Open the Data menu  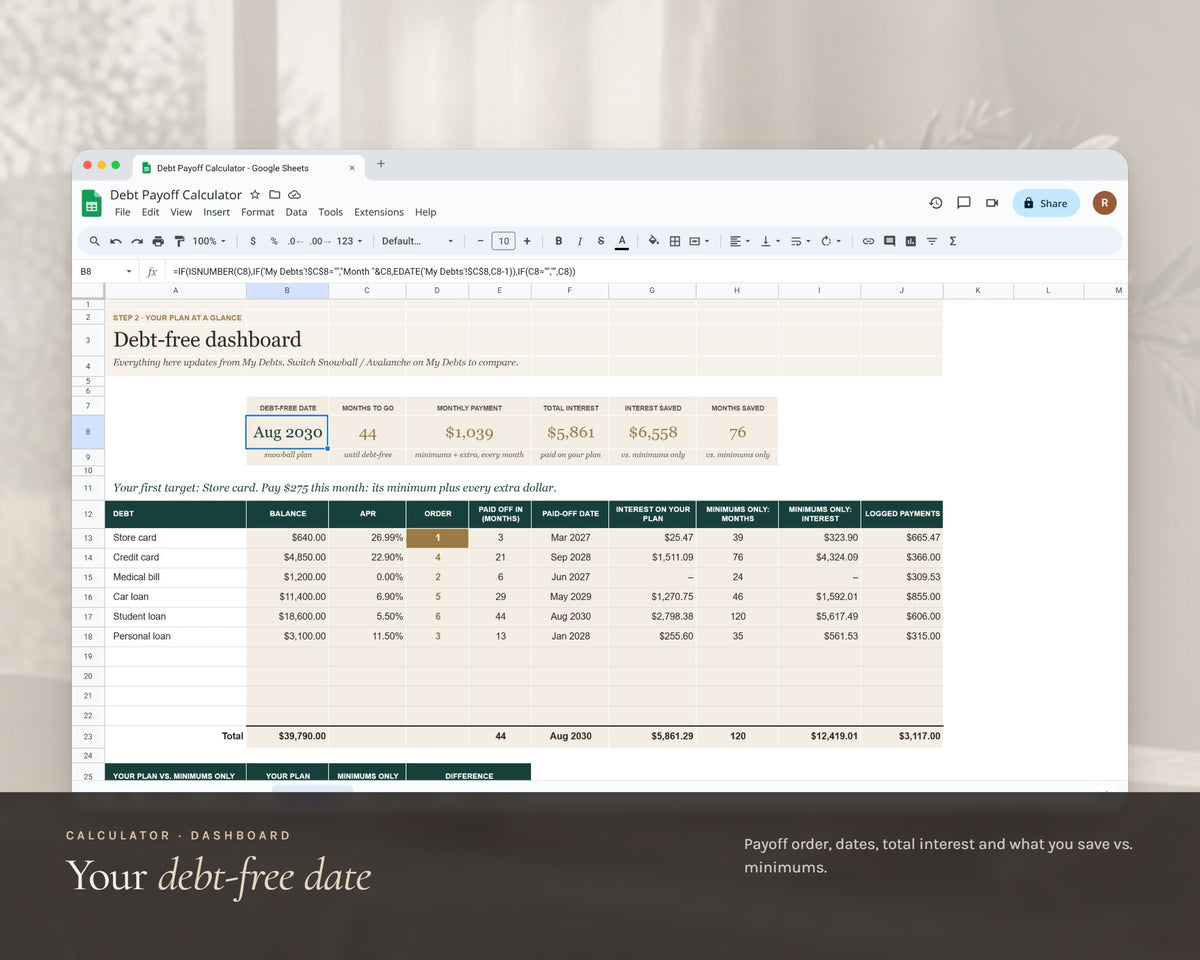click(x=296, y=212)
